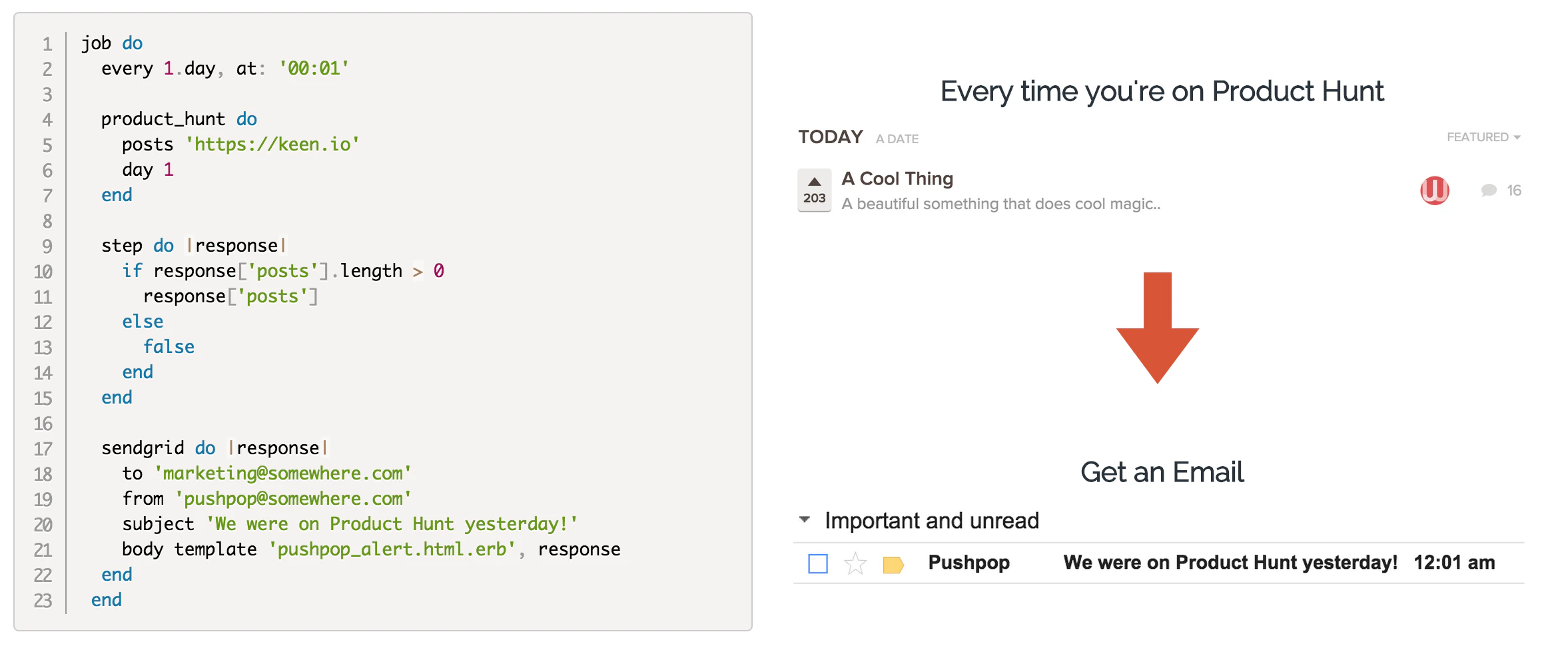Click the yellow label icon on the email
The image size is (1568, 646).
pyautogui.click(x=893, y=563)
